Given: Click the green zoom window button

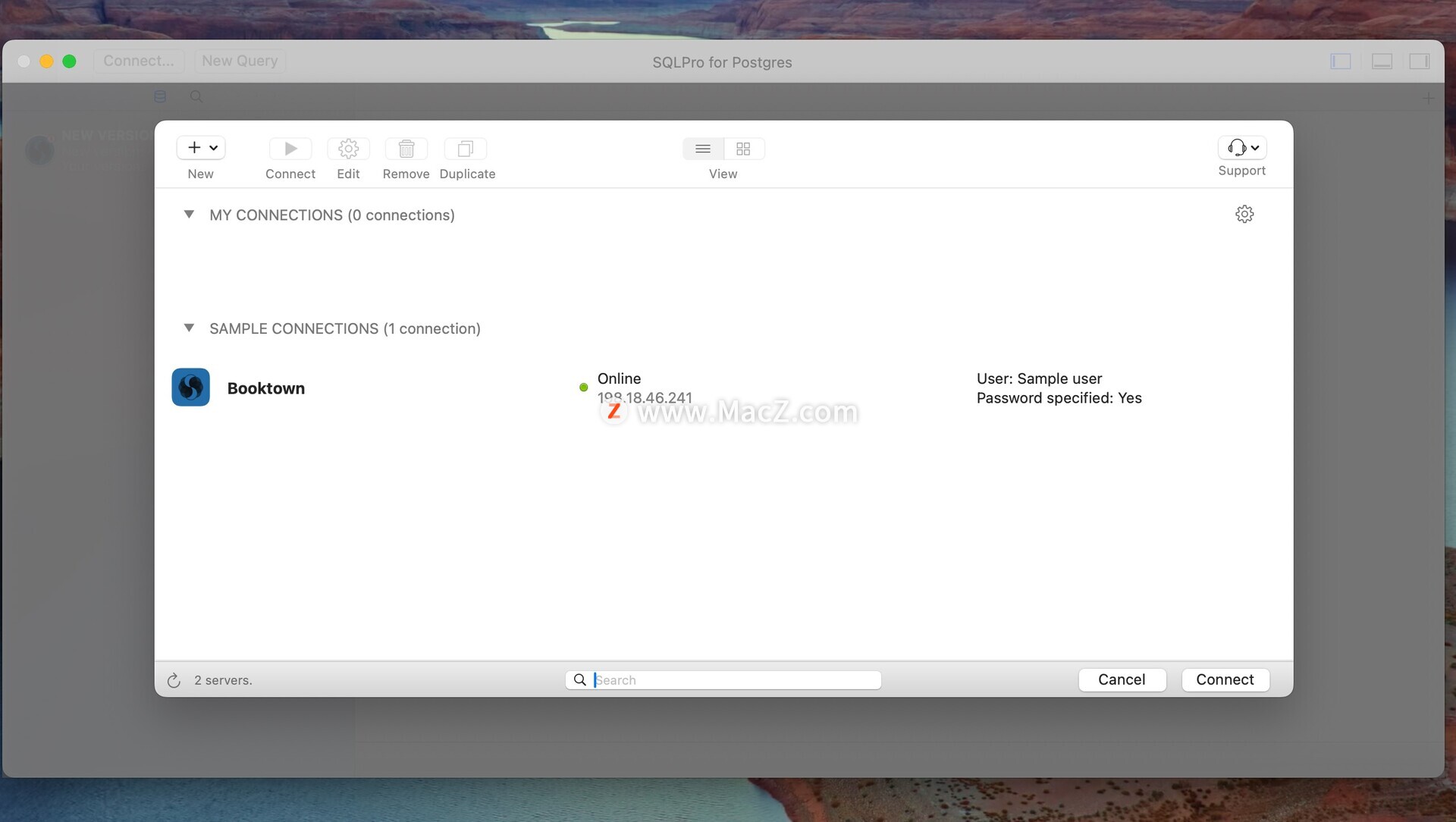Looking at the screenshot, I should (69, 61).
